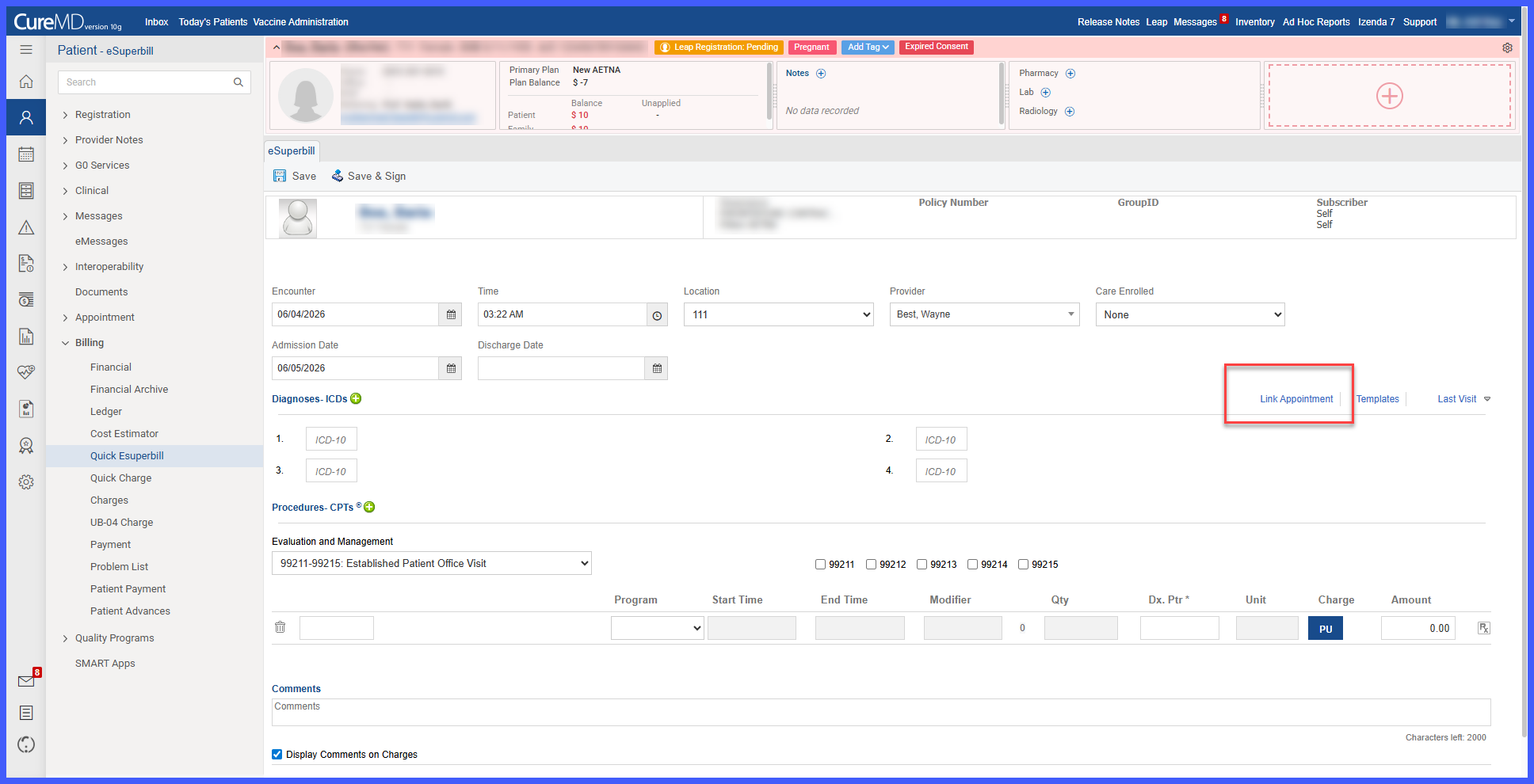Uncheck Display Comments on Charges
The height and width of the screenshot is (784, 1534).
tap(277, 754)
